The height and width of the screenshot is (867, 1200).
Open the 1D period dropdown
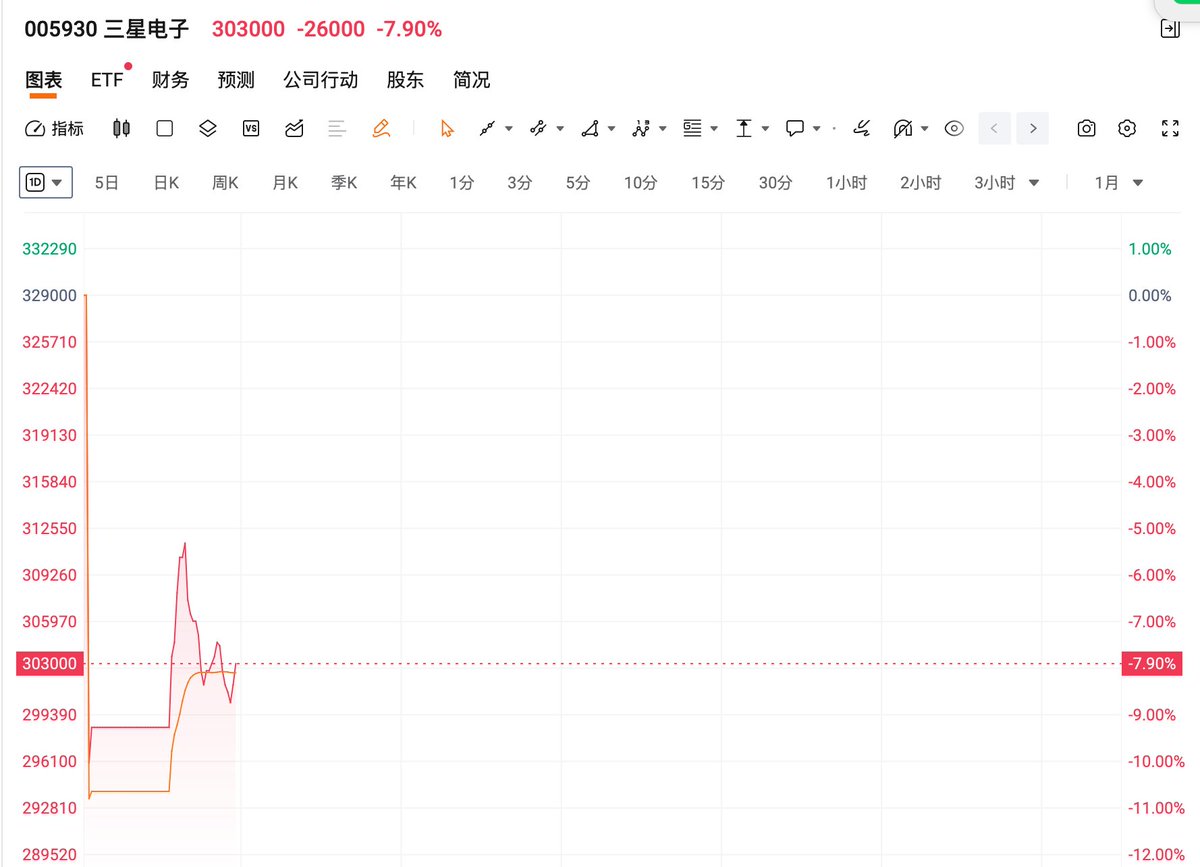[x=46, y=182]
